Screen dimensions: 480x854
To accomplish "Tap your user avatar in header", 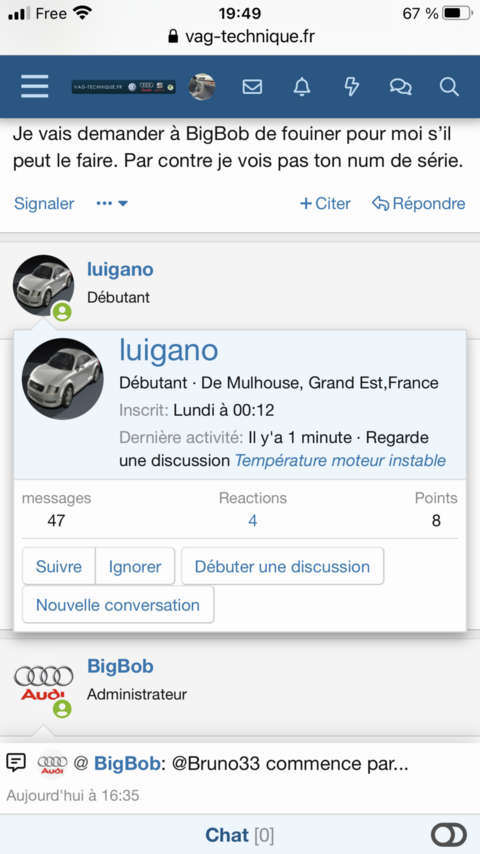I will click(202, 87).
